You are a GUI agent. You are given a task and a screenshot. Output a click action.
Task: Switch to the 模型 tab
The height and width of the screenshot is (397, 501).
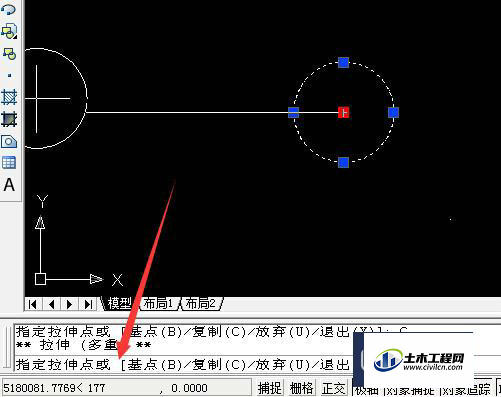coord(119,304)
